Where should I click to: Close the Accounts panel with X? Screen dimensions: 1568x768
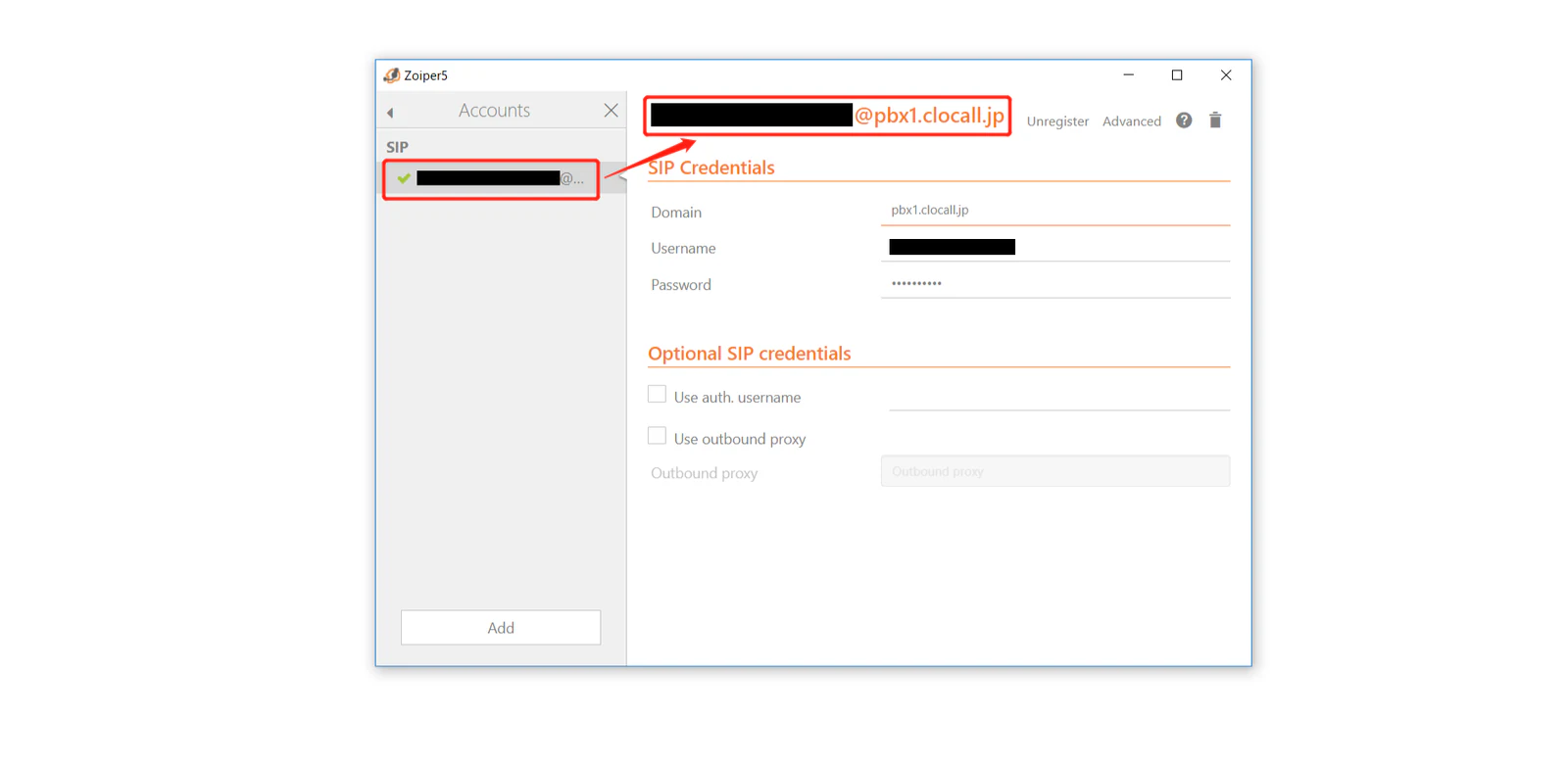(x=611, y=111)
